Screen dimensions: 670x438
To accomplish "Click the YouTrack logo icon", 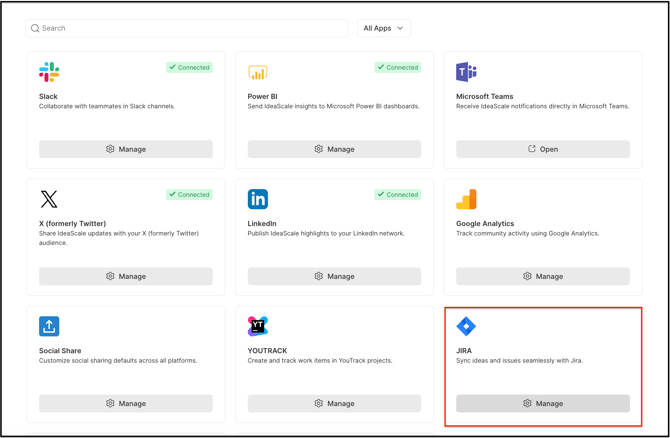I will pyautogui.click(x=257, y=326).
